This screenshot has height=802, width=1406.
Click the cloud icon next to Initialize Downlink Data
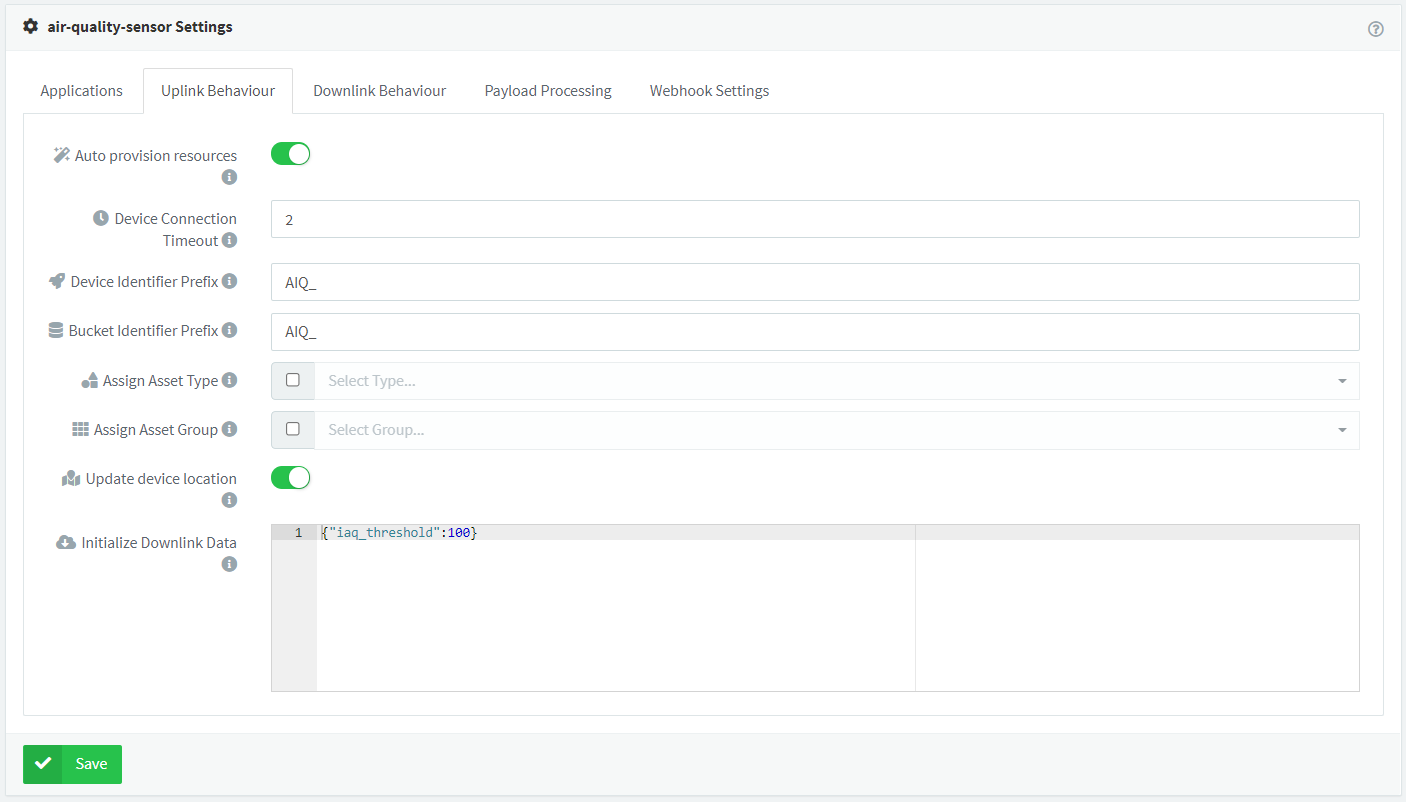pyautogui.click(x=66, y=541)
